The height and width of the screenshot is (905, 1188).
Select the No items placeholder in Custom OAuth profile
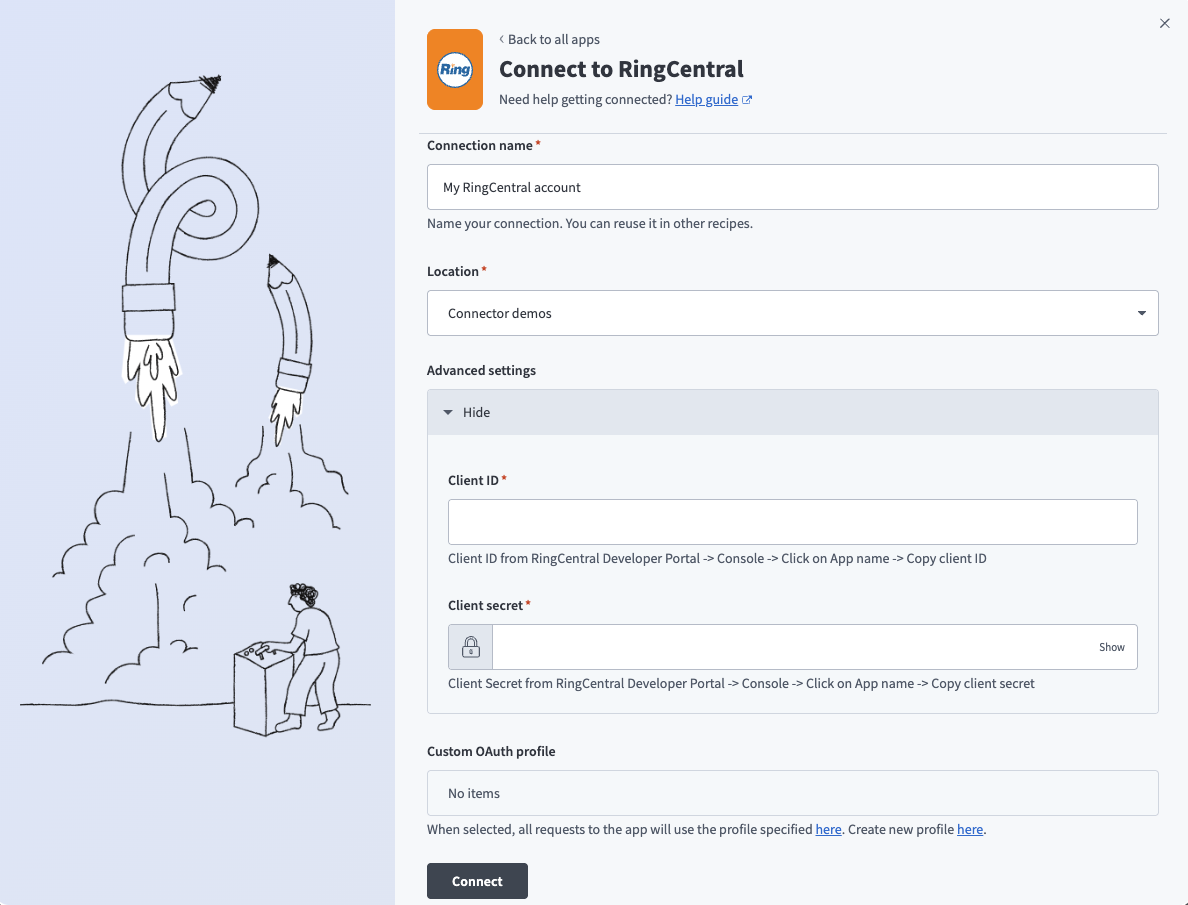pos(473,792)
